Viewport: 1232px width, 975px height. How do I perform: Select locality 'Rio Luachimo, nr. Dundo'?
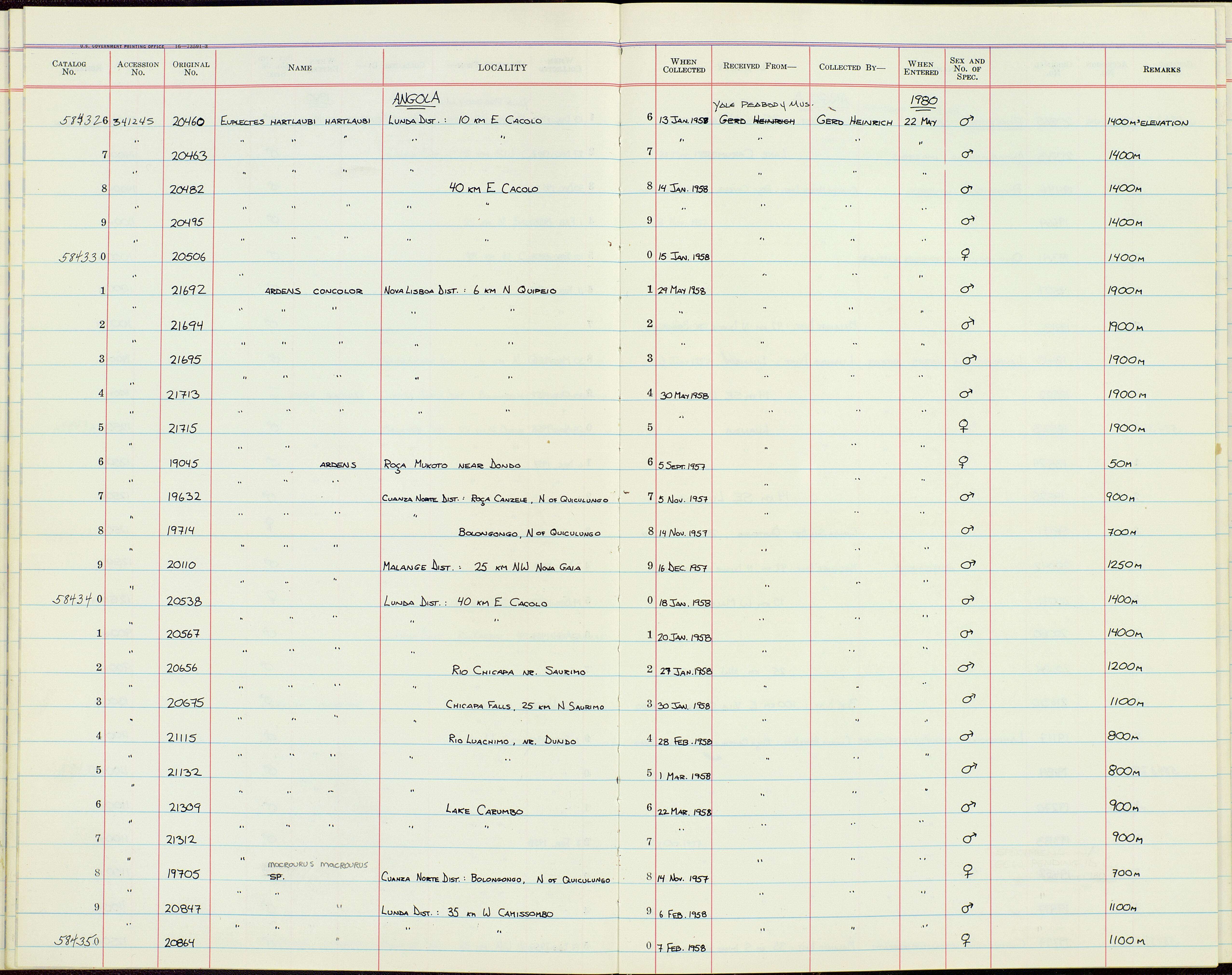pyautogui.click(x=512, y=741)
